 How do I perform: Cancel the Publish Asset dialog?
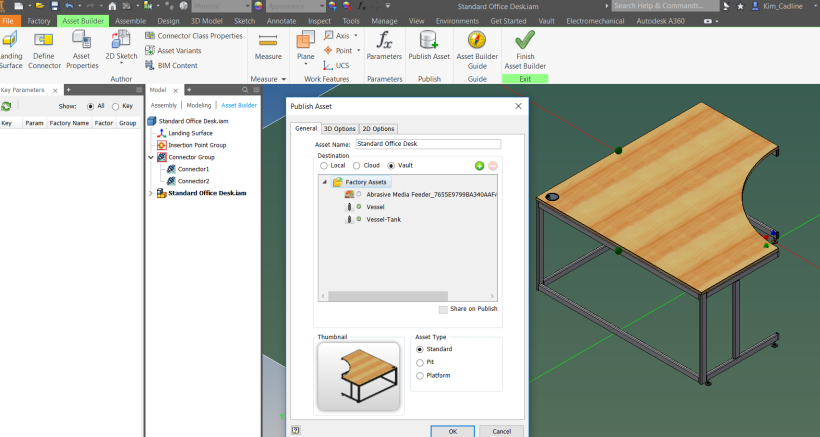[502, 431]
